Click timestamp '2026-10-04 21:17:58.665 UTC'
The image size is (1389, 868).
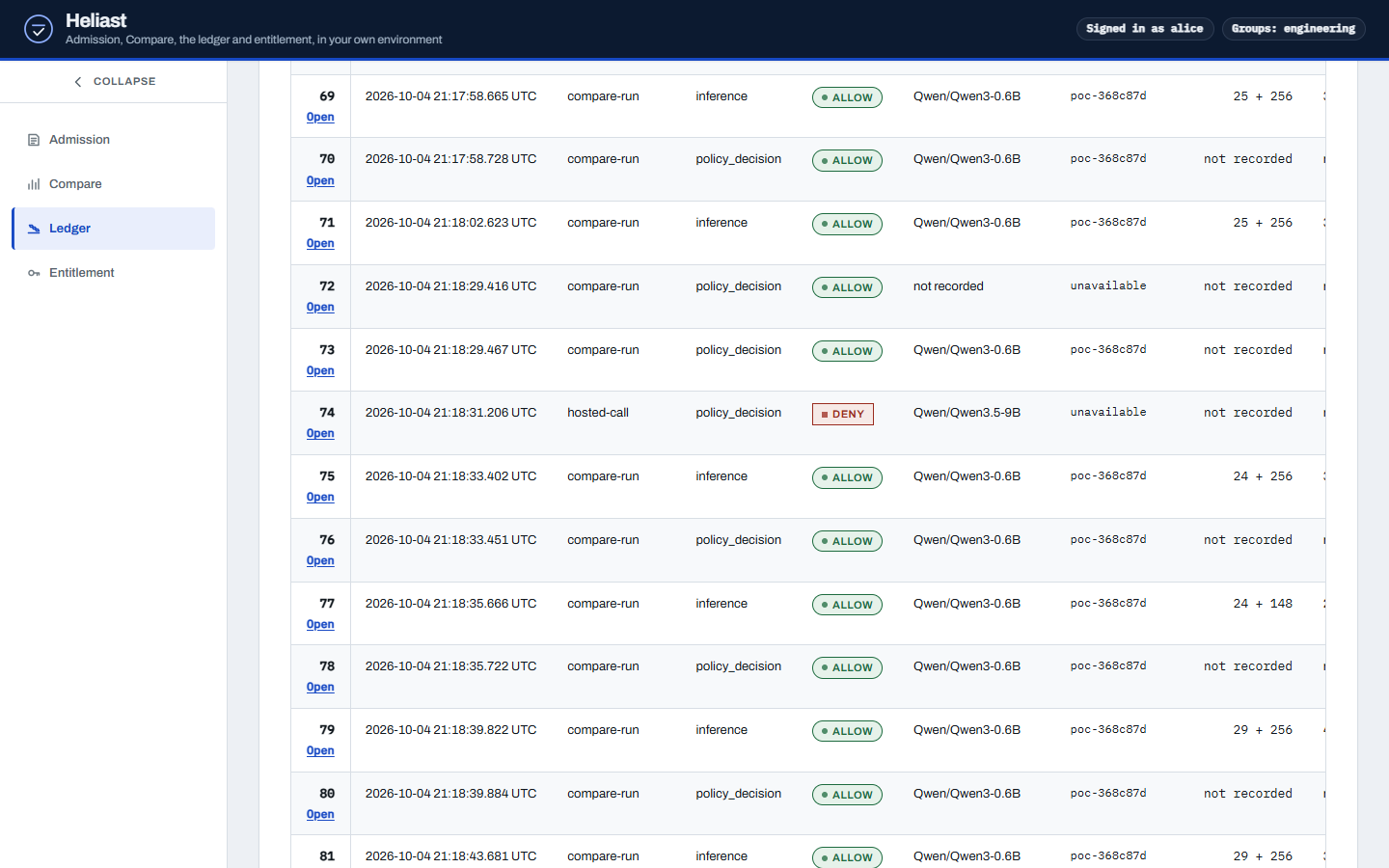tap(450, 96)
